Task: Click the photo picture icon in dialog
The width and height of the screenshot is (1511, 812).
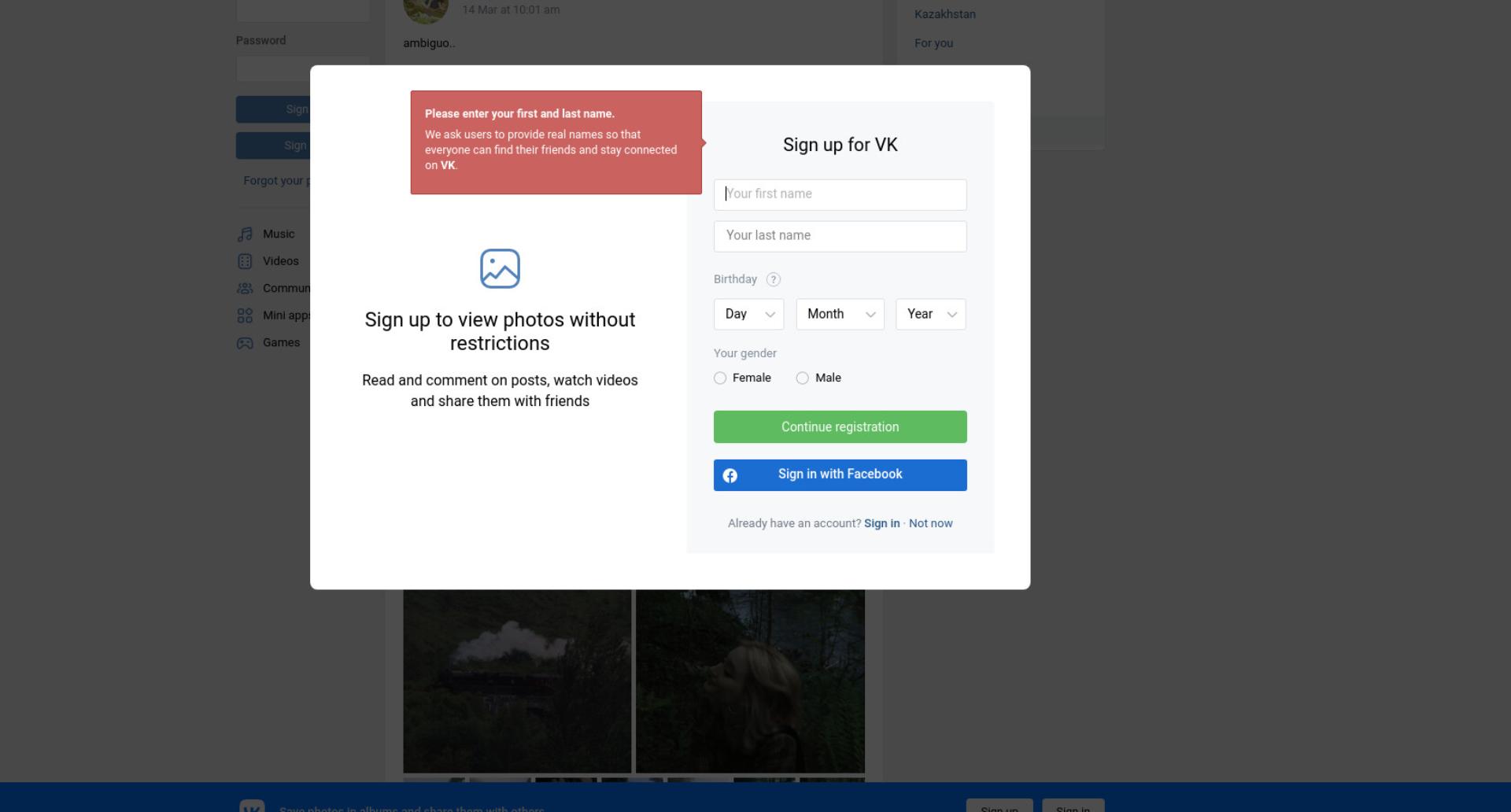Action: tap(500, 269)
